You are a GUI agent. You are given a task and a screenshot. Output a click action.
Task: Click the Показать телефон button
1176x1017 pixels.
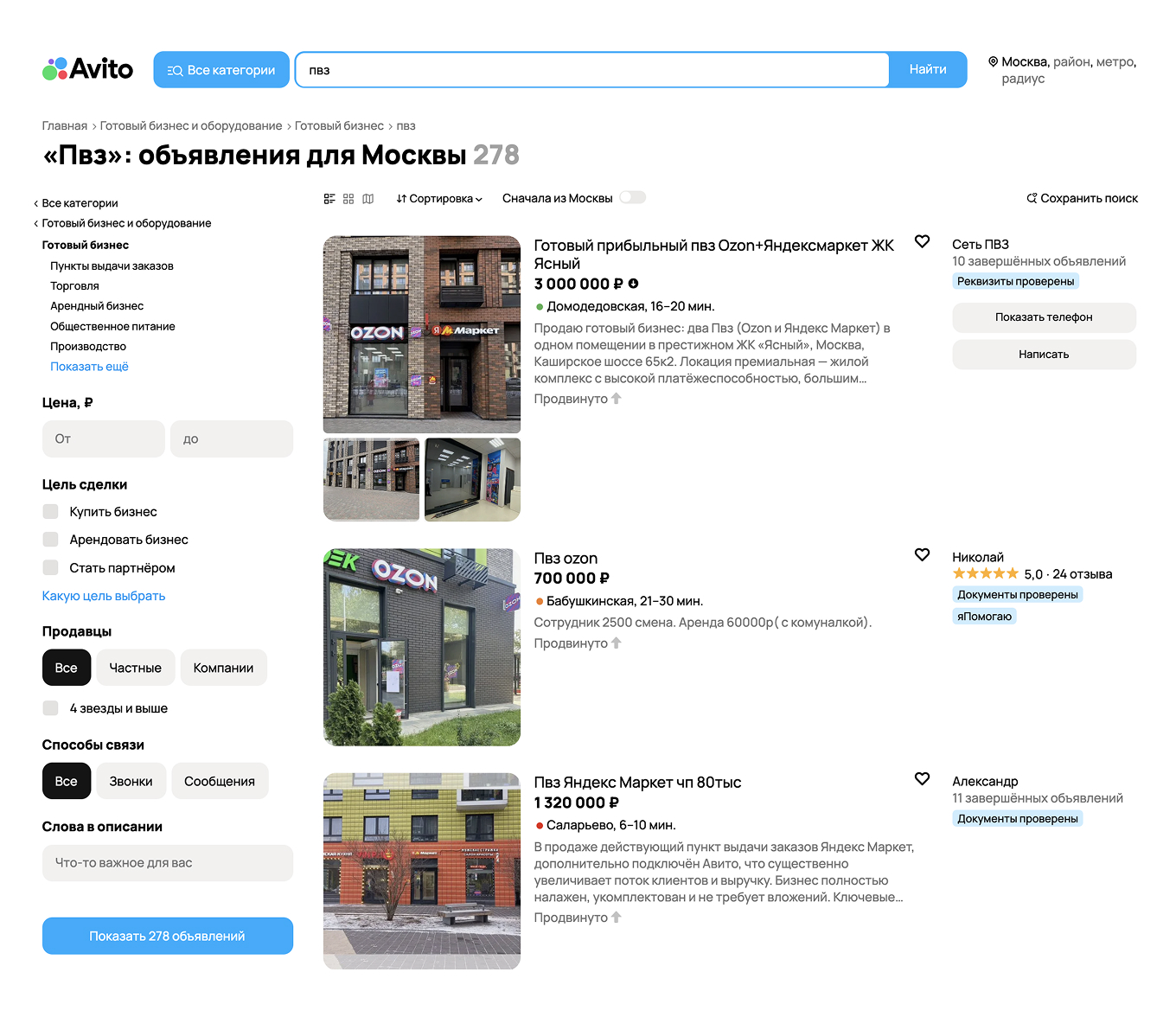point(1044,317)
